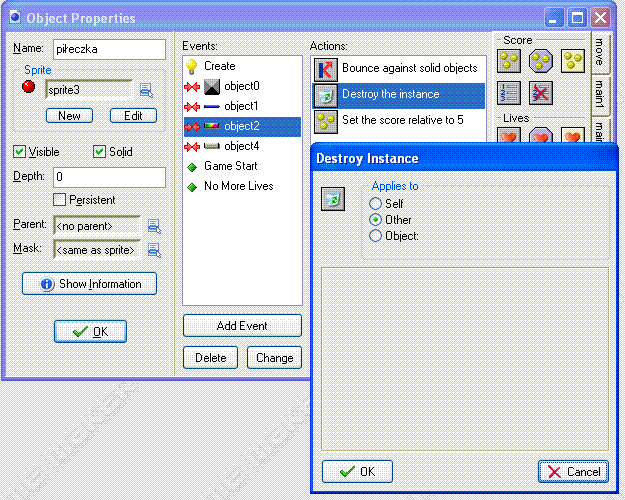Click the Clear Highscore table icon
This screenshot has height=500, width=625.
(x=540, y=93)
